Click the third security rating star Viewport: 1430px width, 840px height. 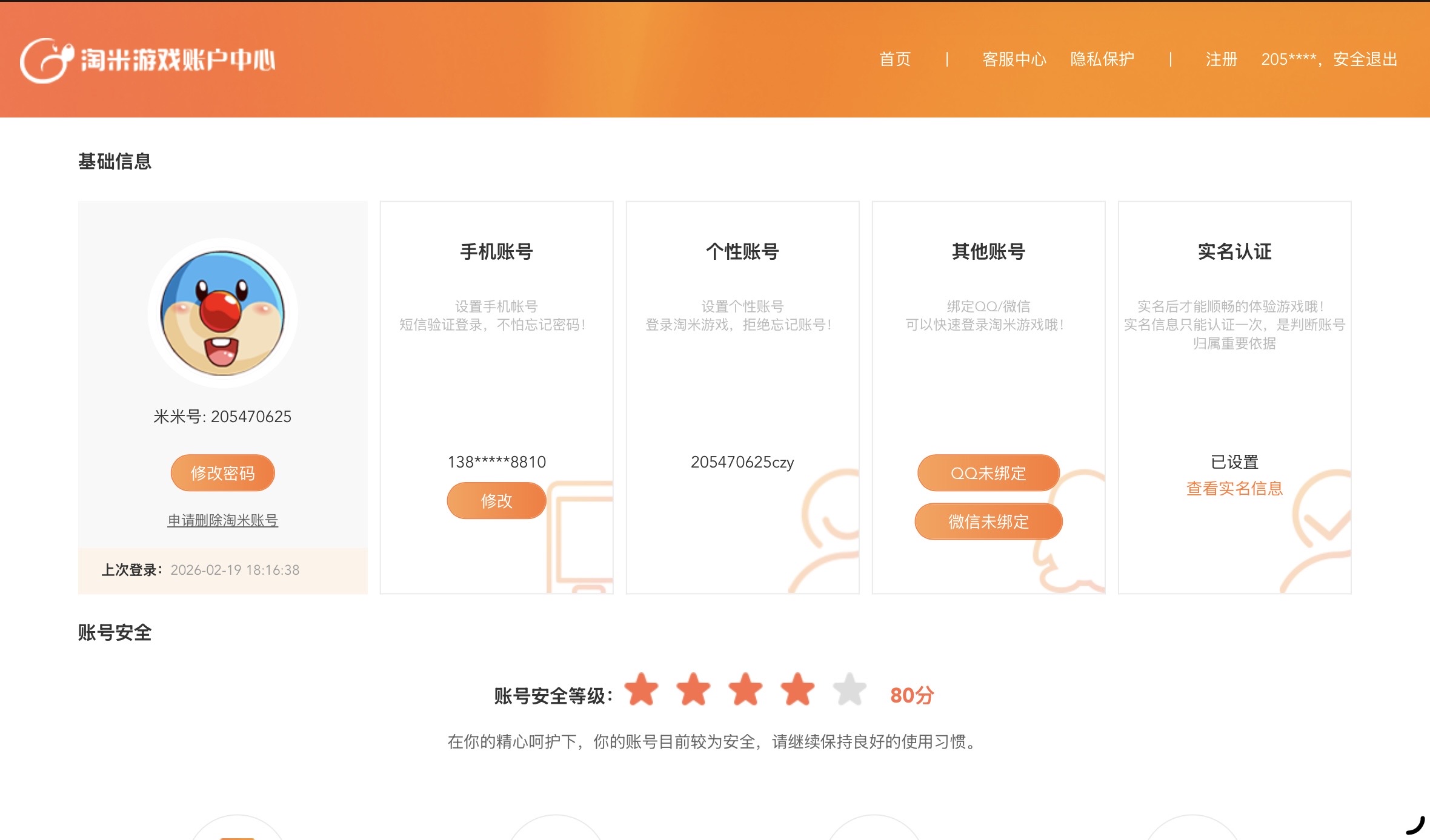745,690
